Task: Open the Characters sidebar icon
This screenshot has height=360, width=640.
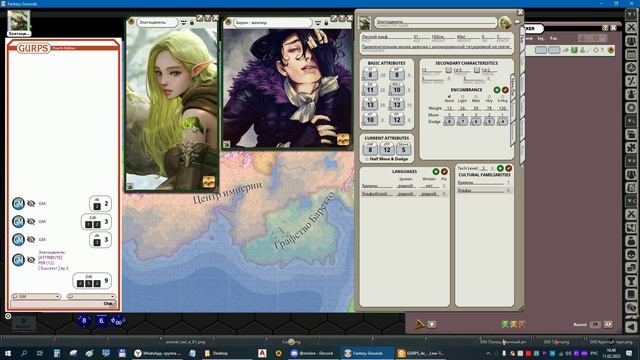Action: tap(631, 41)
